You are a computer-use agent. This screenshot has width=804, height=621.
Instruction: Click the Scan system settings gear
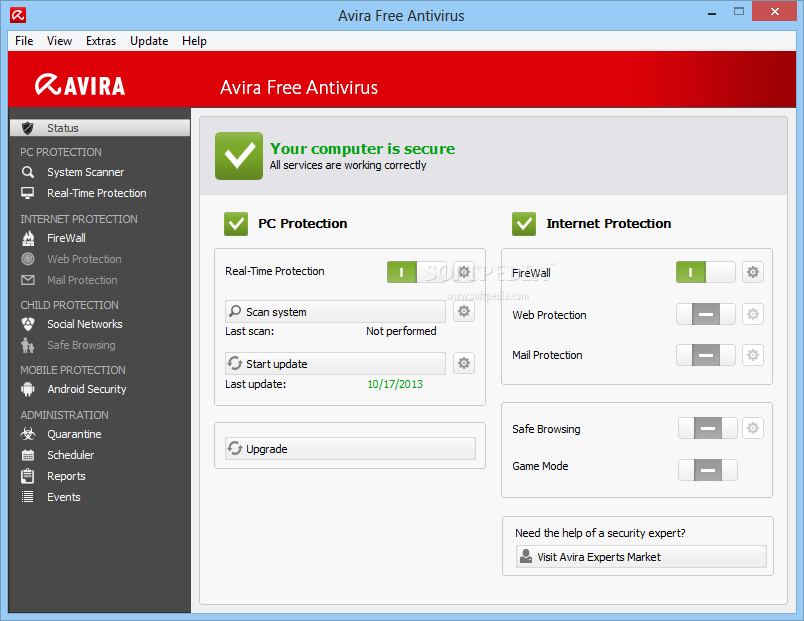coord(464,312)
